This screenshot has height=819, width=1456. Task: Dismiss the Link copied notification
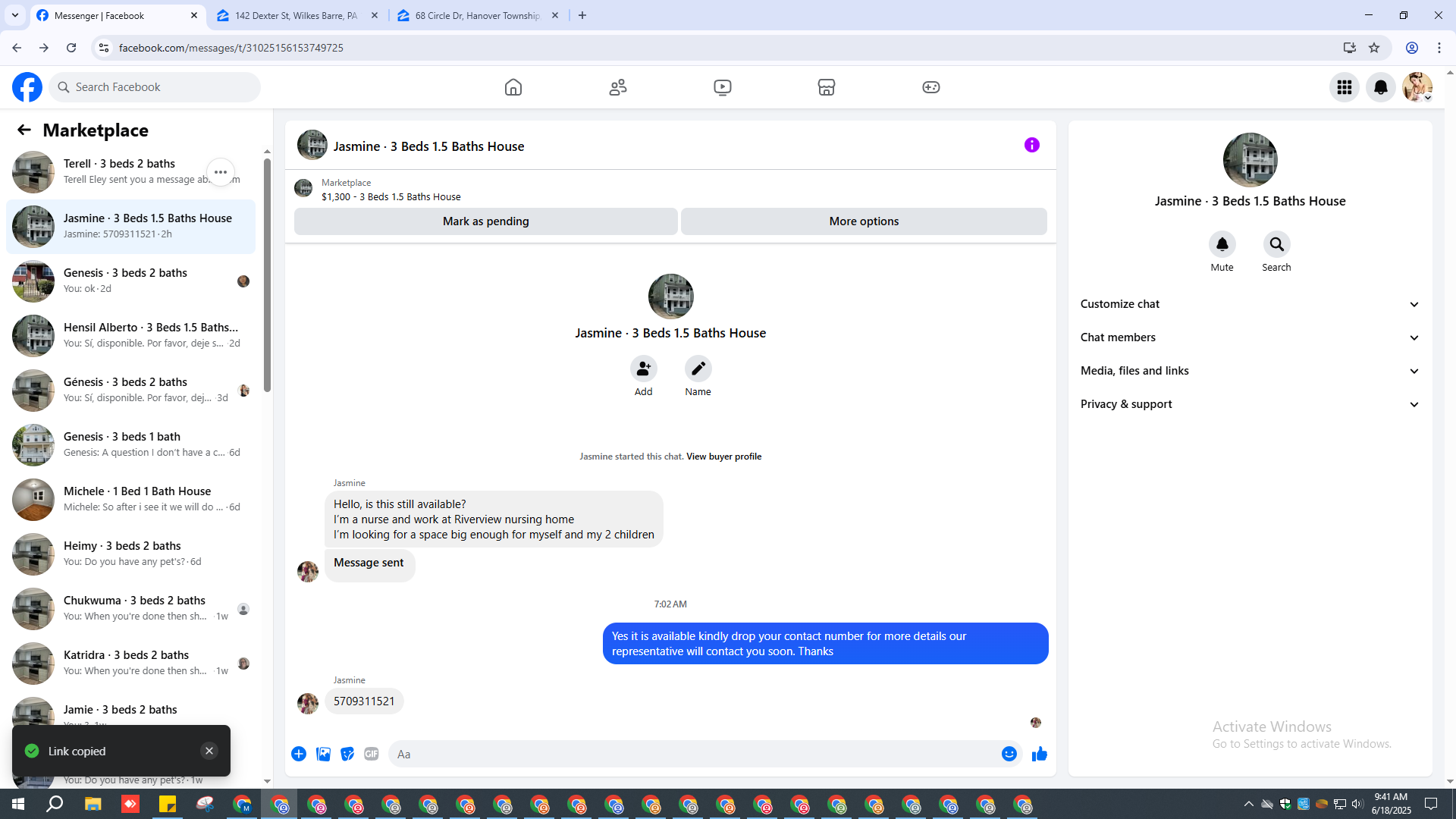(209, 751)
